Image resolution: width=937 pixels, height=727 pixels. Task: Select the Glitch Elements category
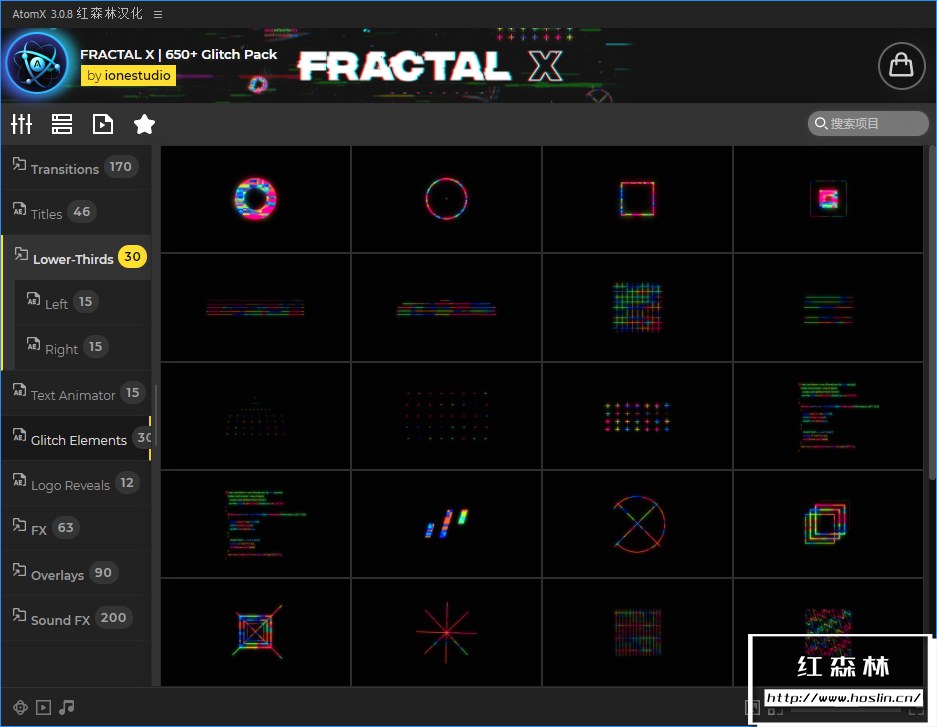click(76, 438)
